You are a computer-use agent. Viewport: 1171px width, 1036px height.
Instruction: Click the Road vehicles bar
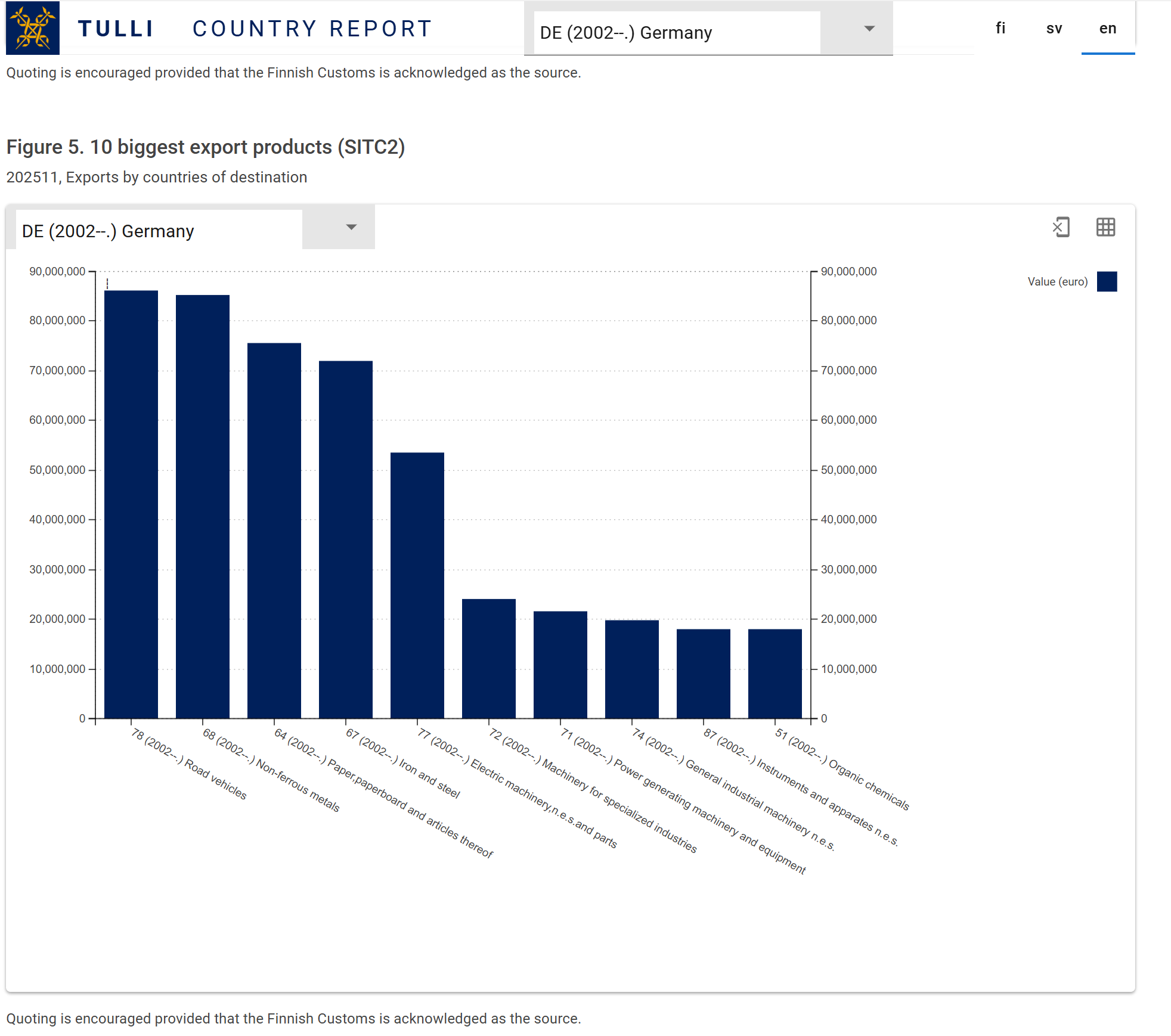(x=131, y=504)
